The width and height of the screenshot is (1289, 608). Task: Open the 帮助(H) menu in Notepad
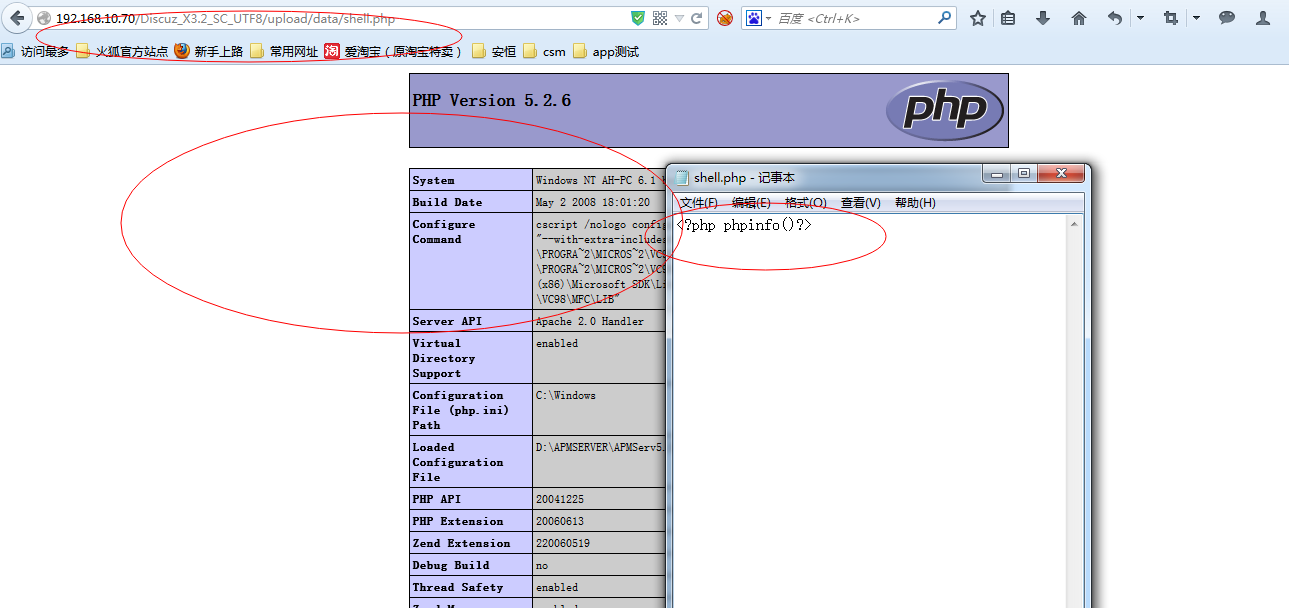915,203
